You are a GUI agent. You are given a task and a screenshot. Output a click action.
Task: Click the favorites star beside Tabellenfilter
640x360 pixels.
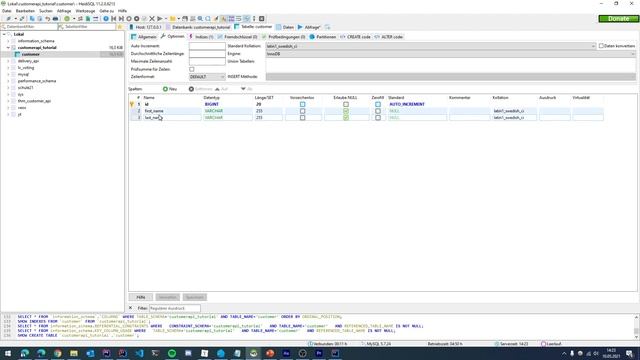pos(120,27)
